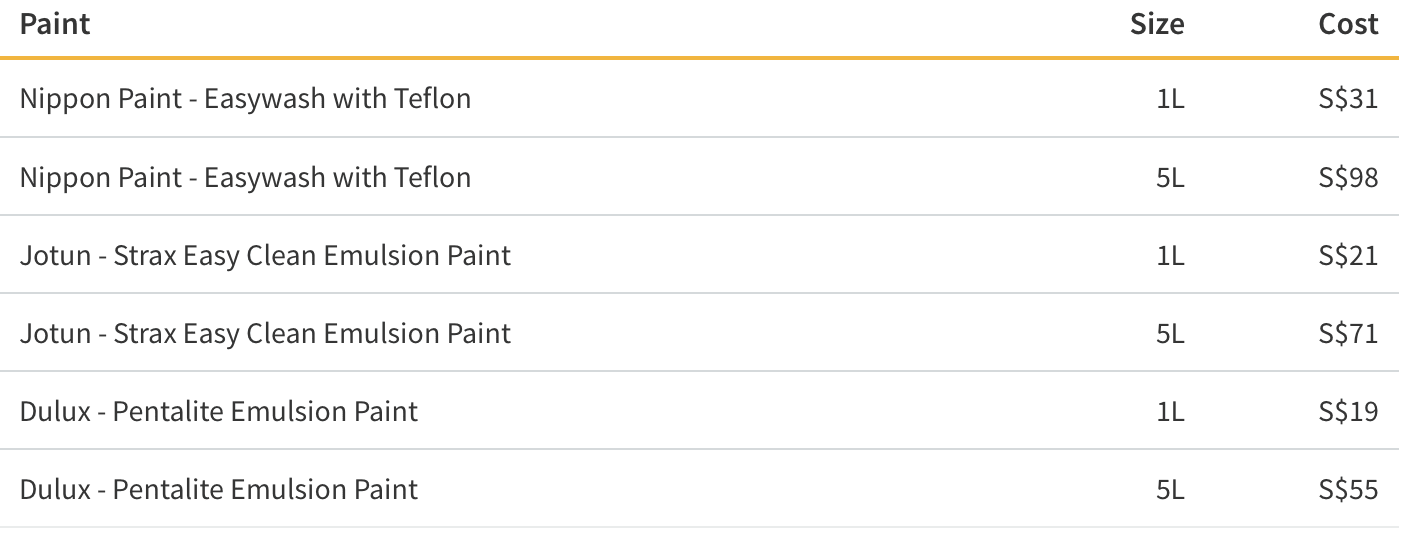Click the S$71 cost value
1412x540 pixels.
1348,333
